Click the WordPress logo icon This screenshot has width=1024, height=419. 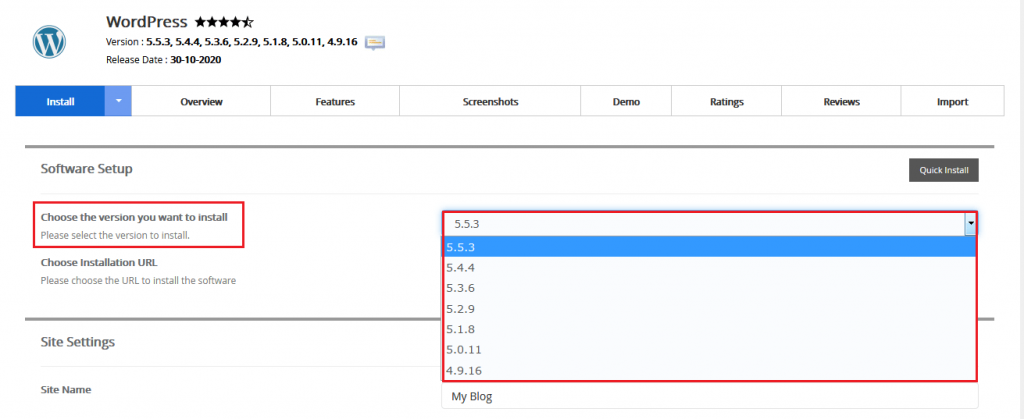(50, 42)
